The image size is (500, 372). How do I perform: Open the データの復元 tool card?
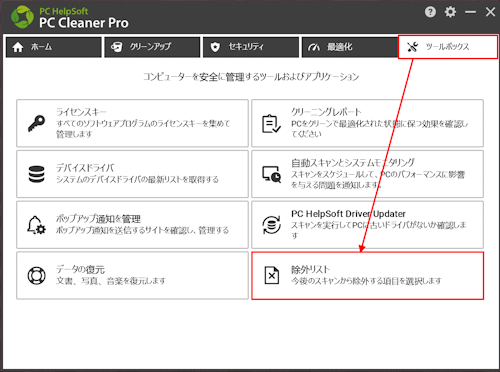(x=132, y=275)
